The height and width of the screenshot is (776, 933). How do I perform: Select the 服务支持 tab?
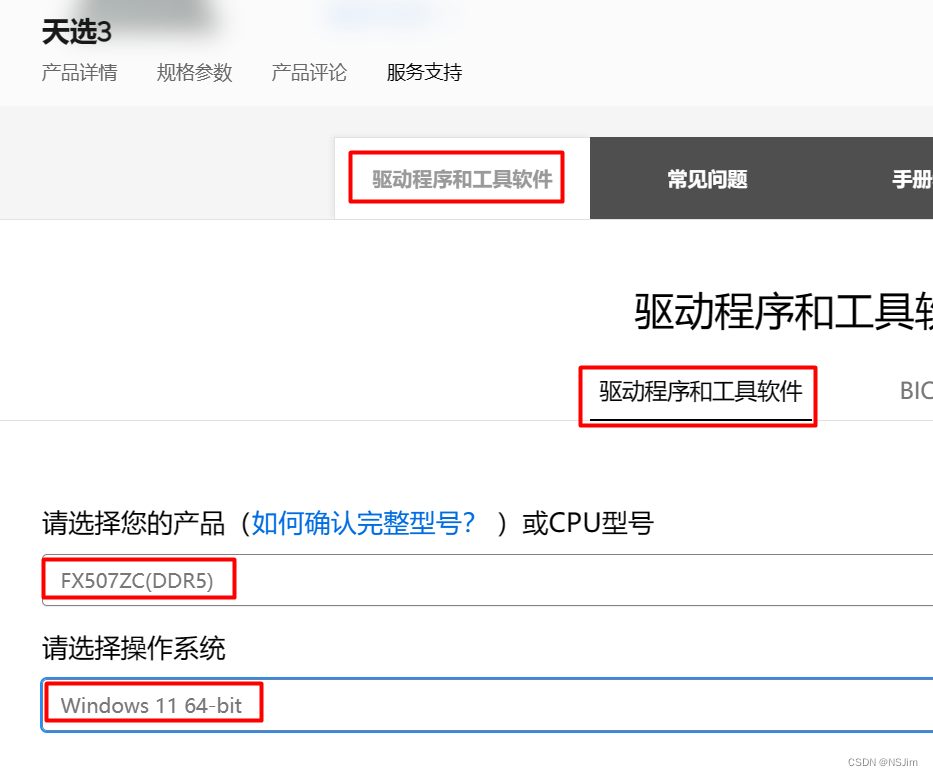(x=424, y=73)
